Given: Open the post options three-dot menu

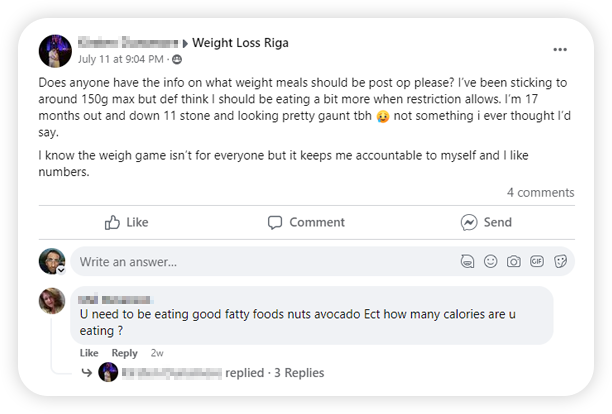Looking at the screenshot, I should click(560, 49).
